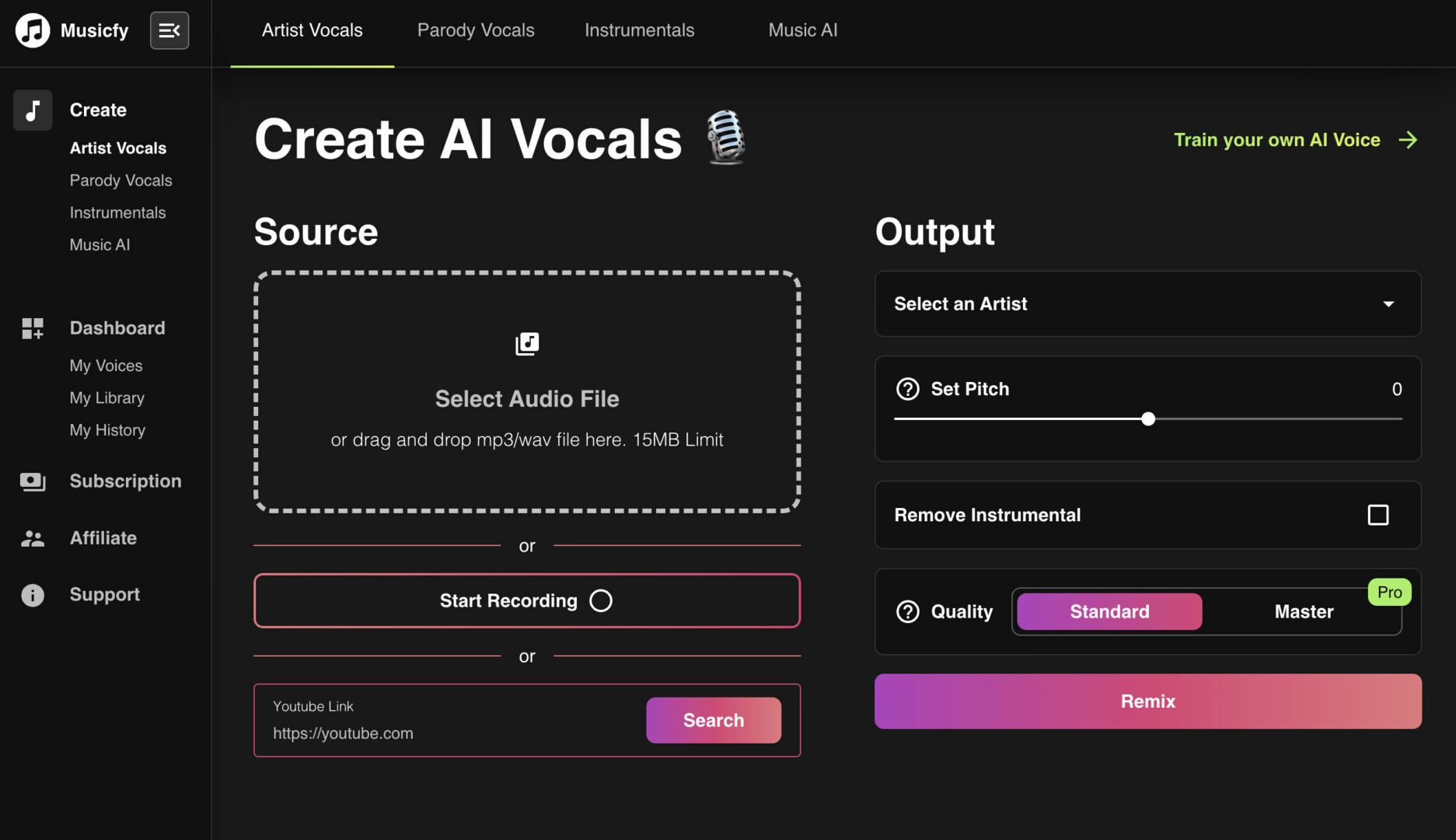Open My Library in the sidebar
The width and height of the screenshot is (1456, 840).
[106, 398]
